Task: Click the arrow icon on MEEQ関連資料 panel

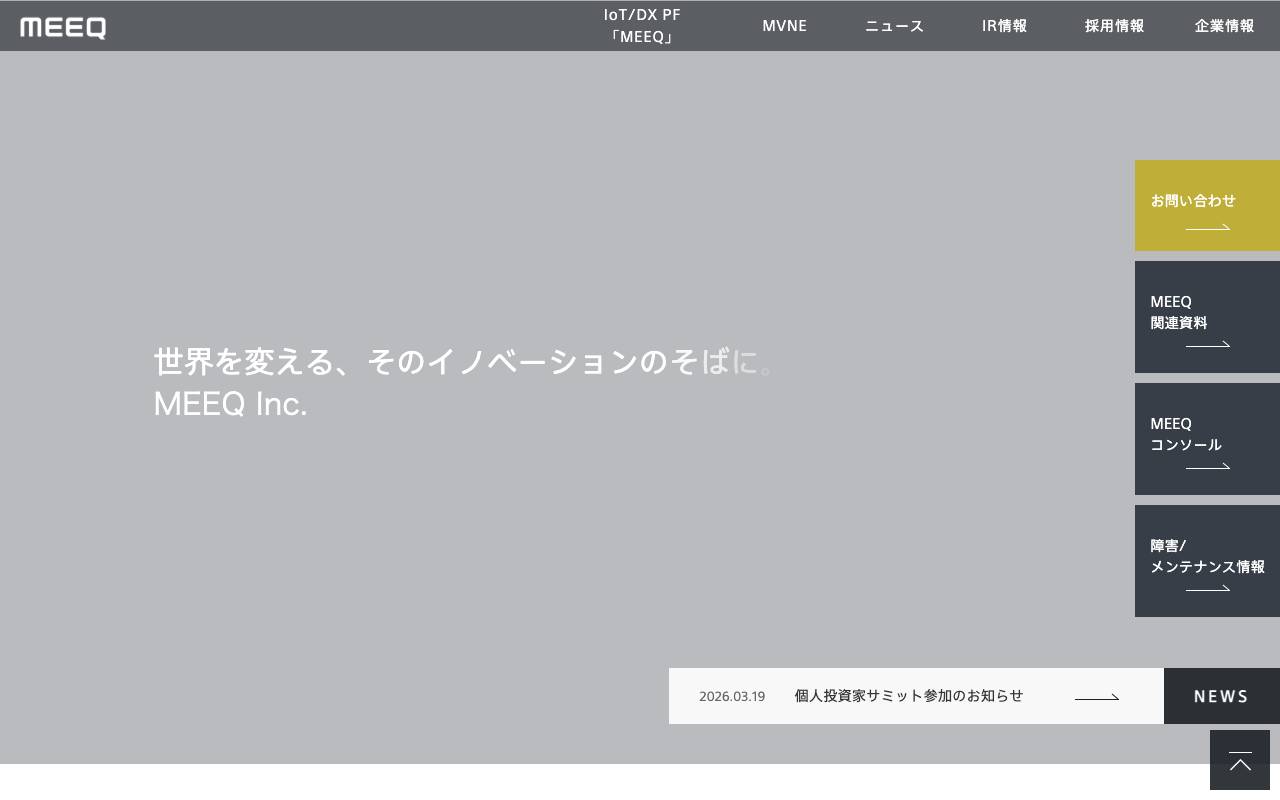Action: 1208,344
